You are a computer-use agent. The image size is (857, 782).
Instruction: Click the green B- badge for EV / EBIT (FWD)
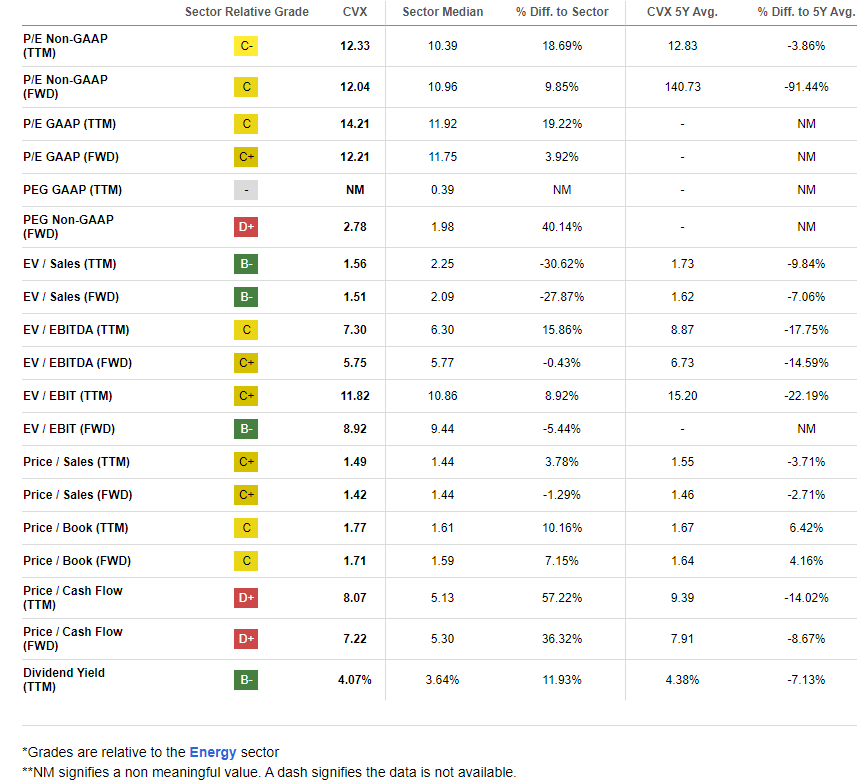pyautogui.click(x=245, y=429)
